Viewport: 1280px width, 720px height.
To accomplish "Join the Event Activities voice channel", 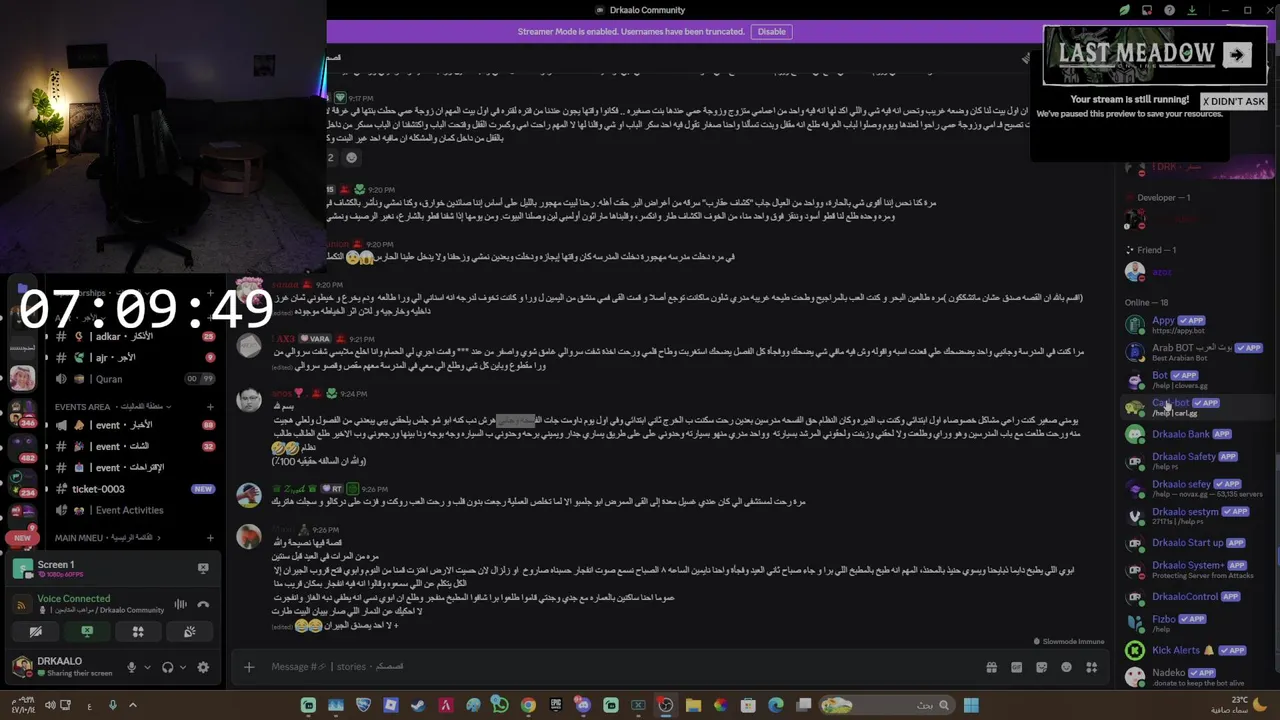I will coord(136,510).
